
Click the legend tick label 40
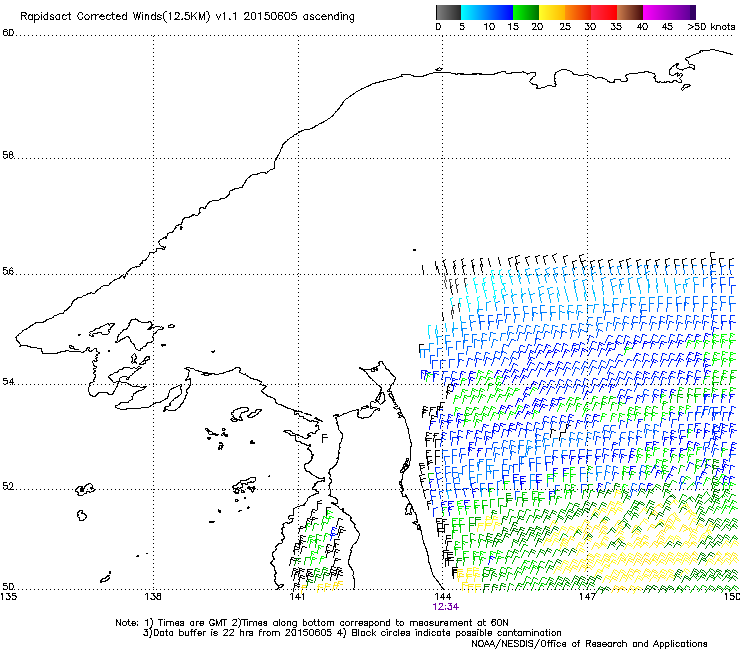pyautogui.click(x=642, y=27)
